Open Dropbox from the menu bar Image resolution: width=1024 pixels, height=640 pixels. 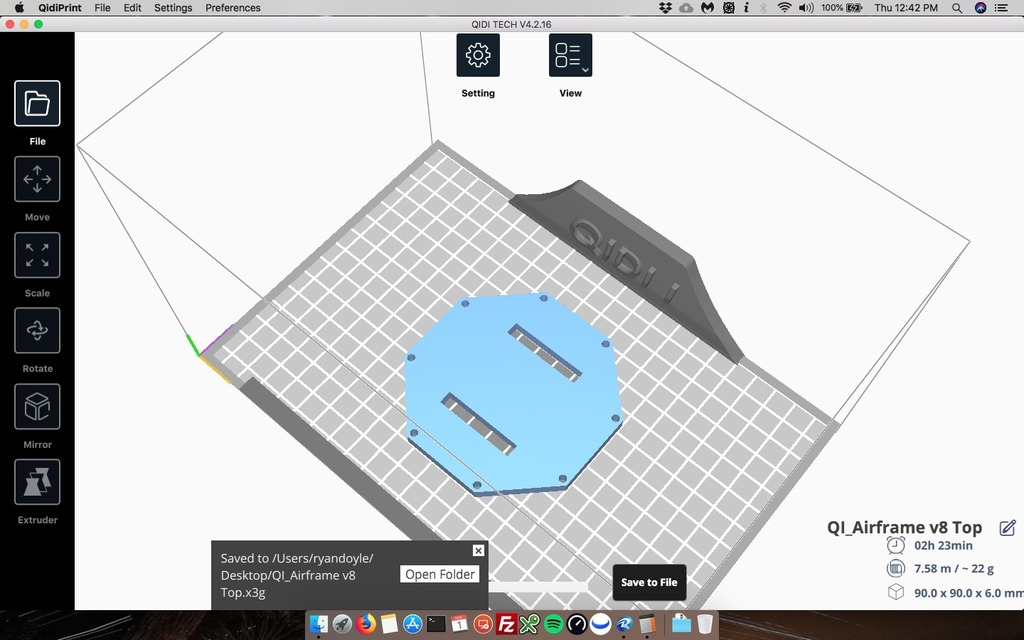pos(666,8)
